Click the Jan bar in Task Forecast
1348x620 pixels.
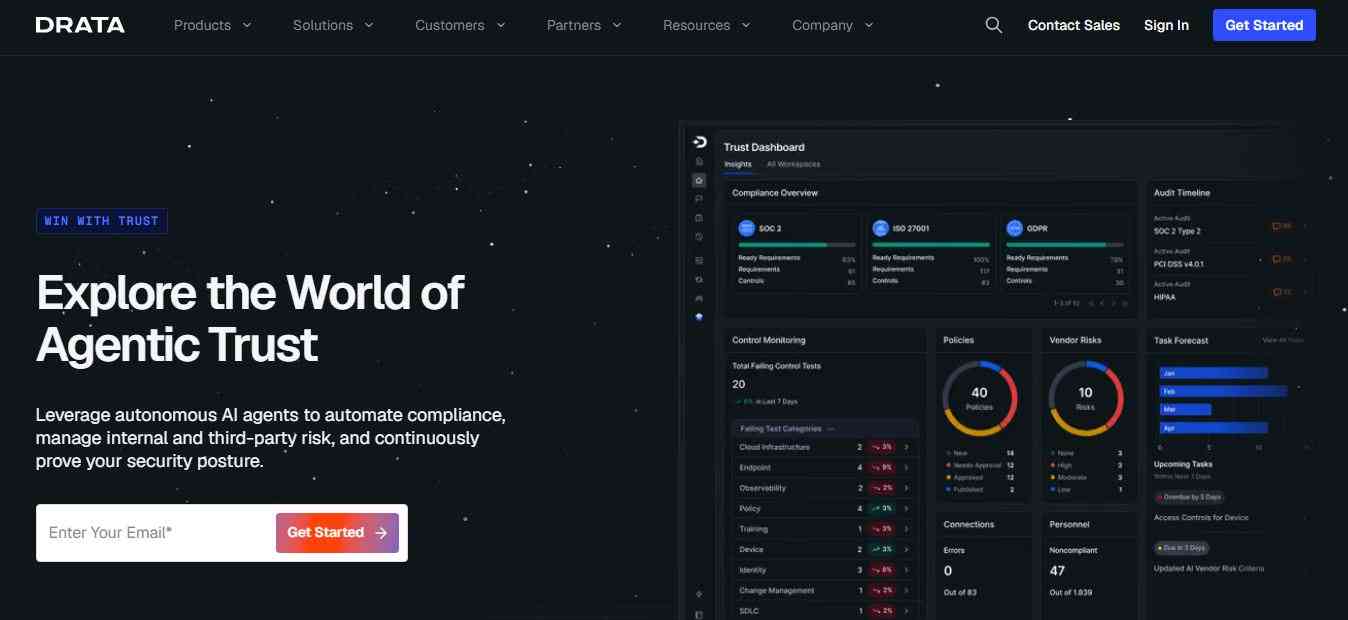[1213, 373]
